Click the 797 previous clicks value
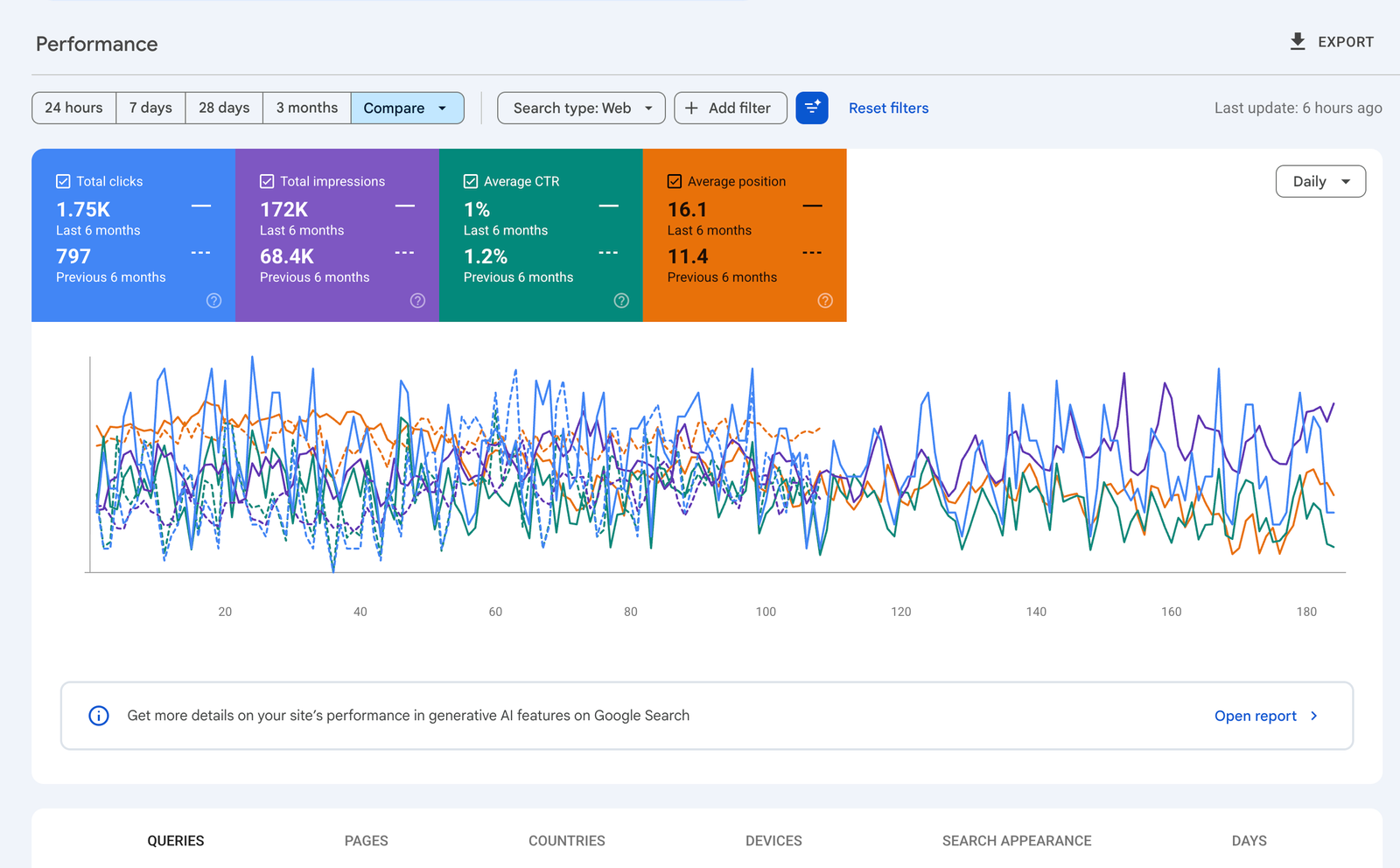 click(x=73, y=256)
